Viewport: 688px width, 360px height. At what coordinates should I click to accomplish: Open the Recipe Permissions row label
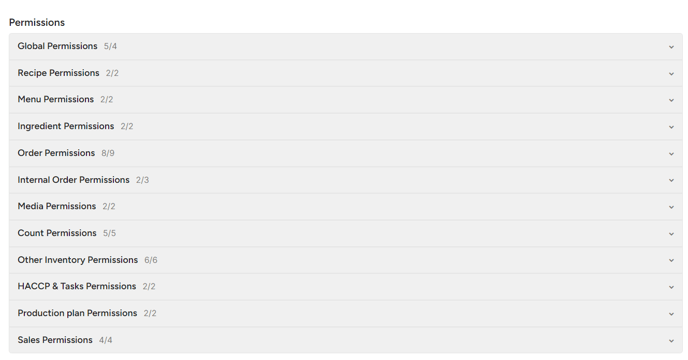point(58,73)
